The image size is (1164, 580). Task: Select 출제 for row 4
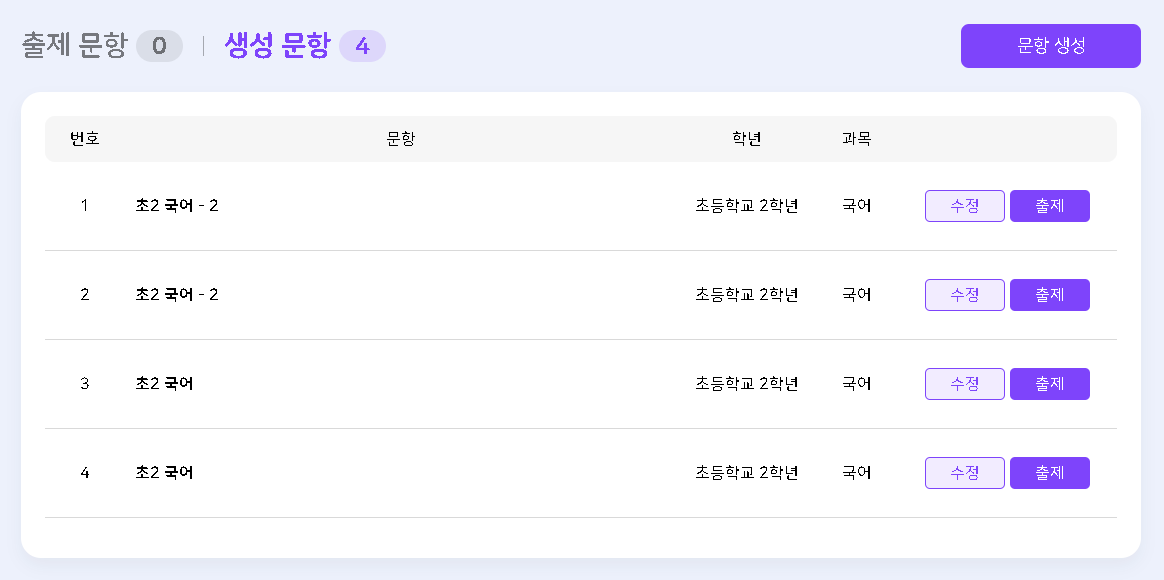pyautogui.click(x=1049, y=473)
